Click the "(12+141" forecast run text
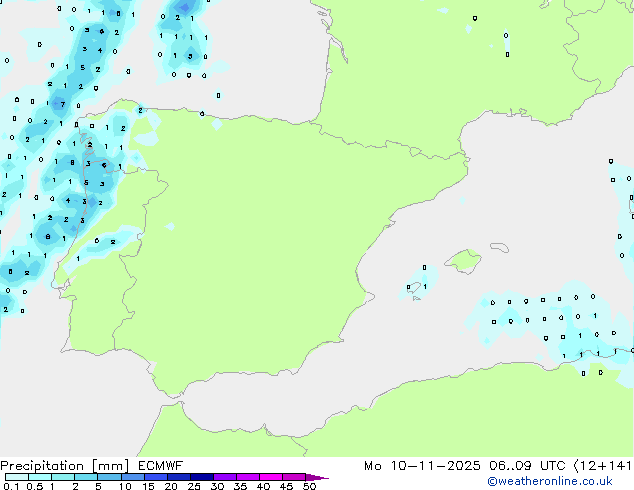 pos(602,466)
